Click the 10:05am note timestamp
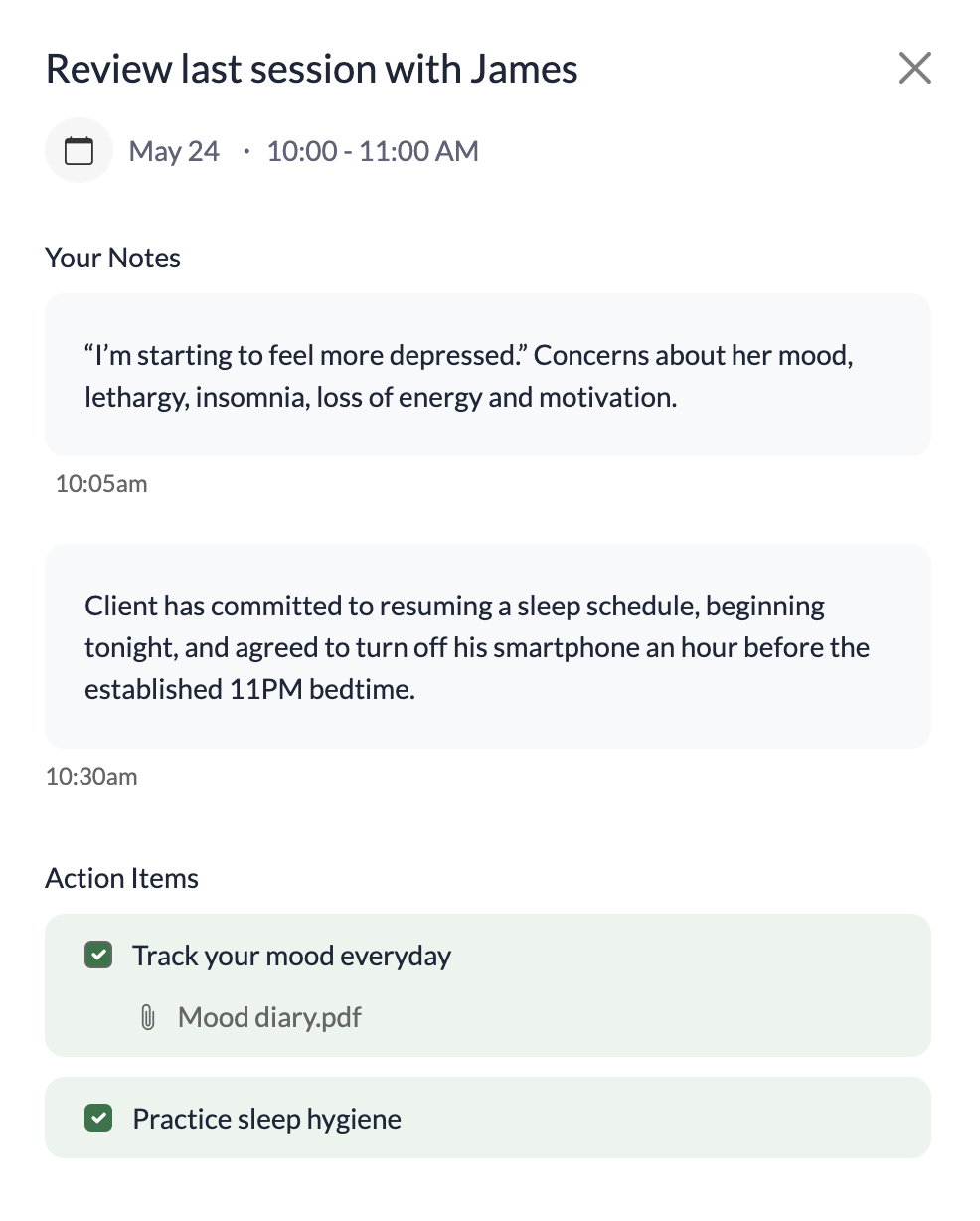Viewport: 980px width, 1221px height. point(101,484)
